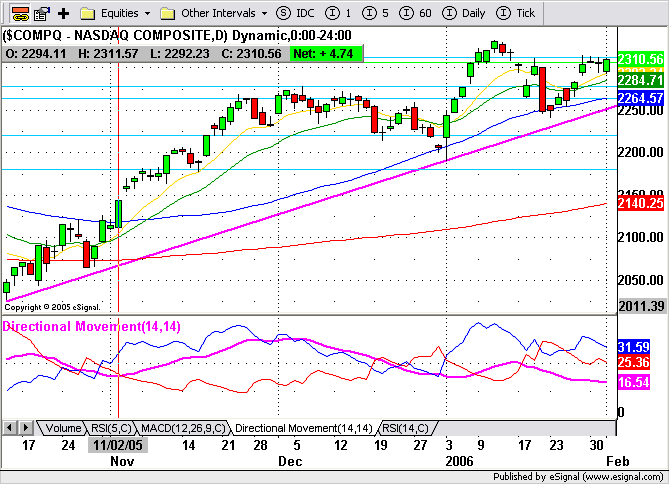This screenshot has width=669, height=484.
Task: Switch chart to Daily interval
Action: (x=463, y=13)
